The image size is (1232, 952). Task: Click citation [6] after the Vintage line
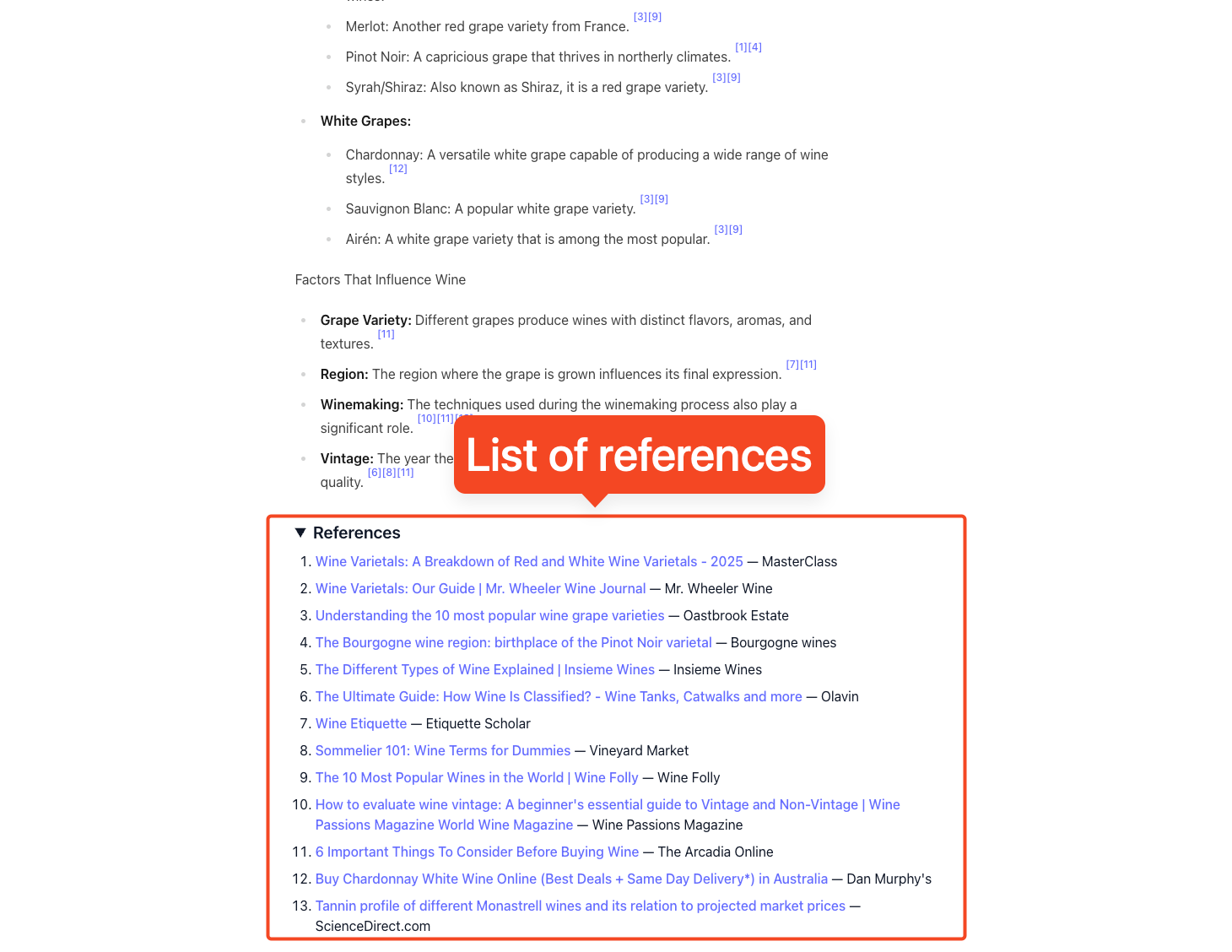click(x=375, y=473)
